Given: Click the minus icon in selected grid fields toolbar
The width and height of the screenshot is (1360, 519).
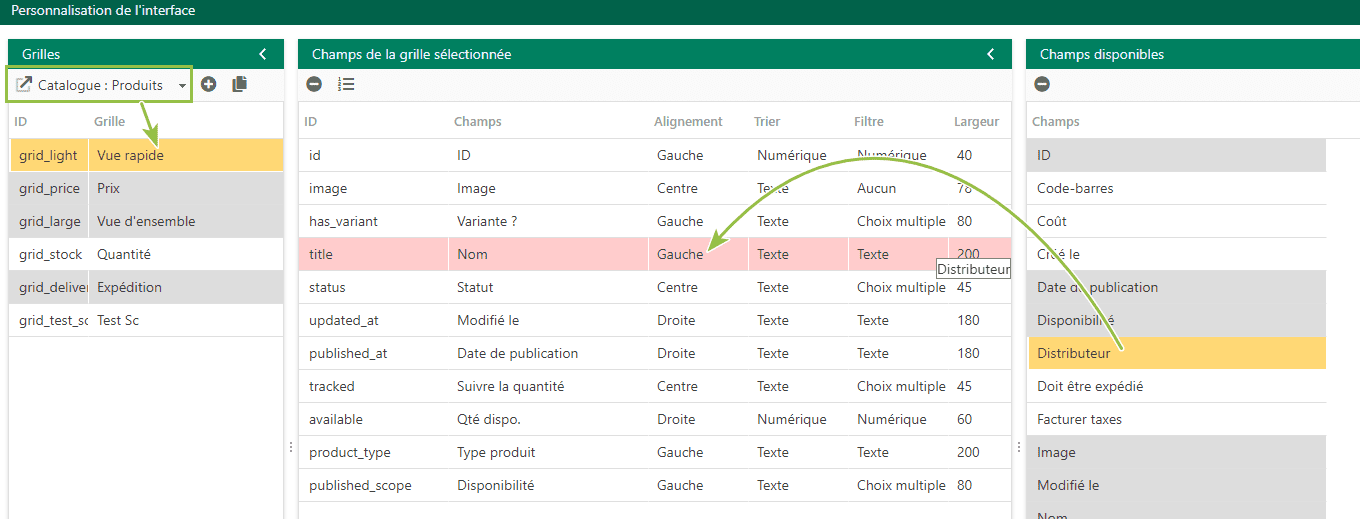Looking at the screenshot, I should (x=314, y=85).
